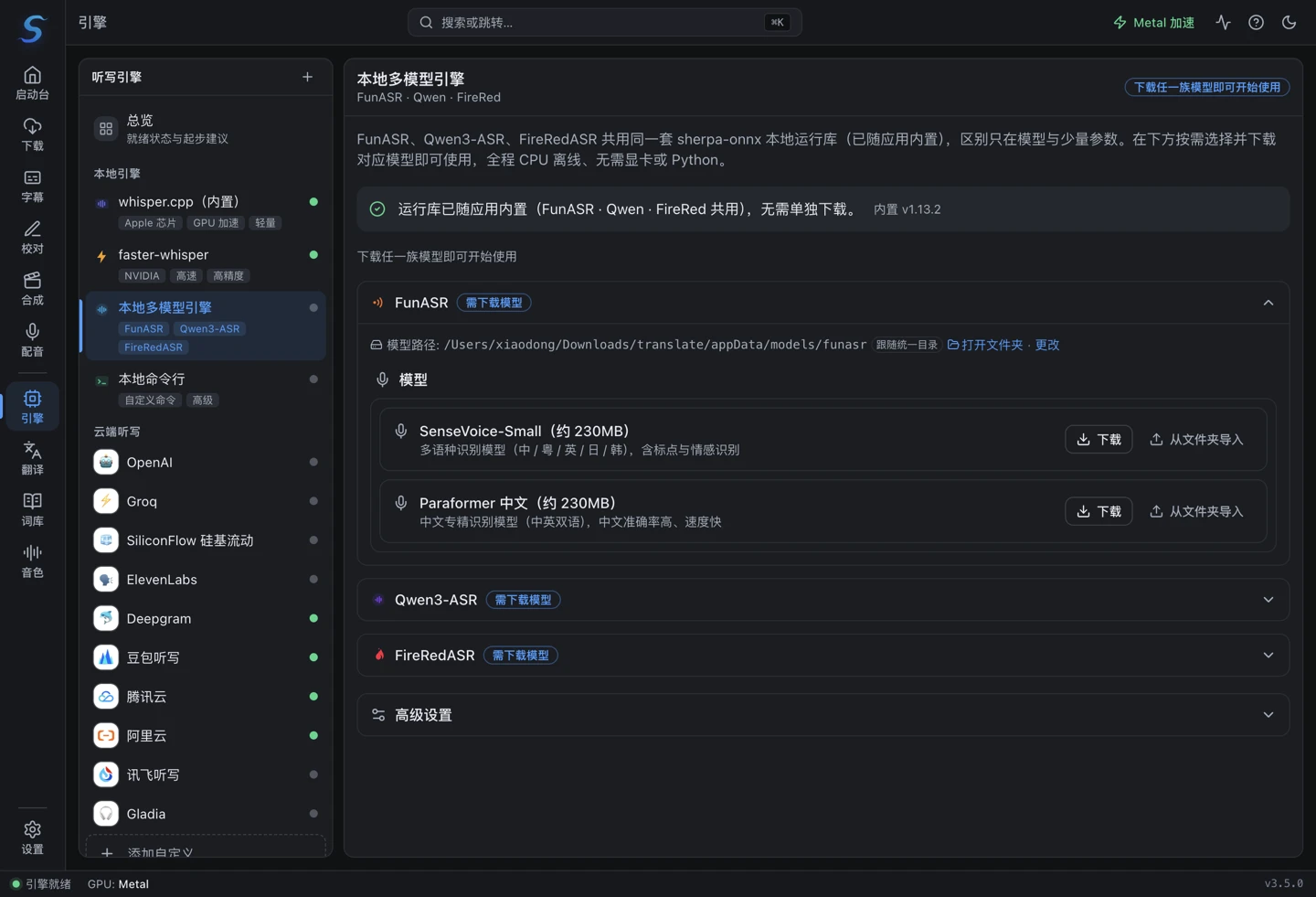Add a new 听写引擎 with plus icon
Image resolution: width=1316 pixels, height=897 pixels.
pos(307,77)
